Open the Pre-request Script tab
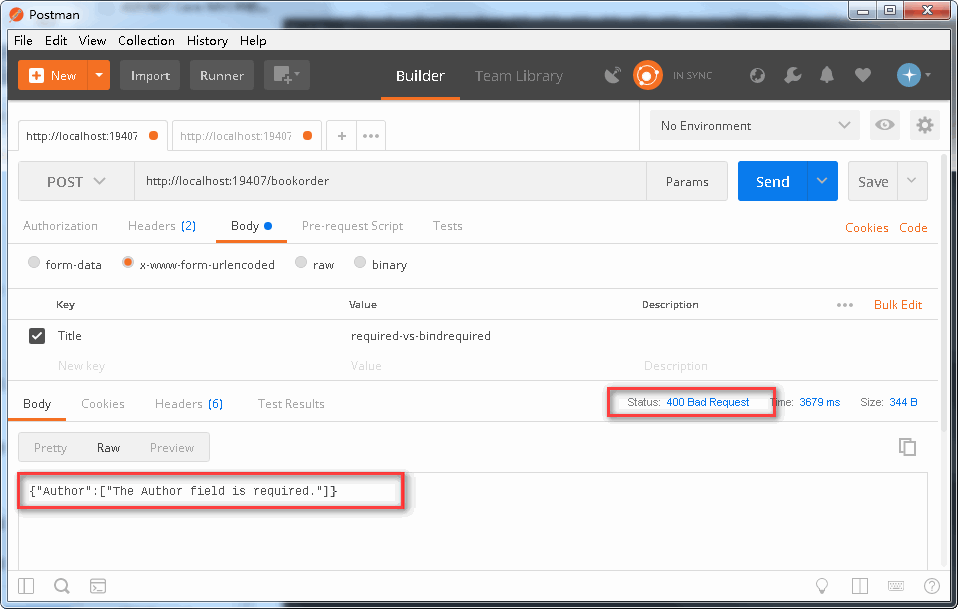Viewport: 958px width, 609px height. click(x=353, y=226)
